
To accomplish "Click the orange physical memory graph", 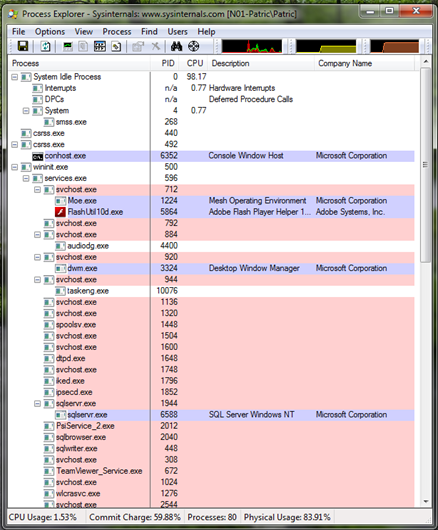I will [x=394, y=46].
